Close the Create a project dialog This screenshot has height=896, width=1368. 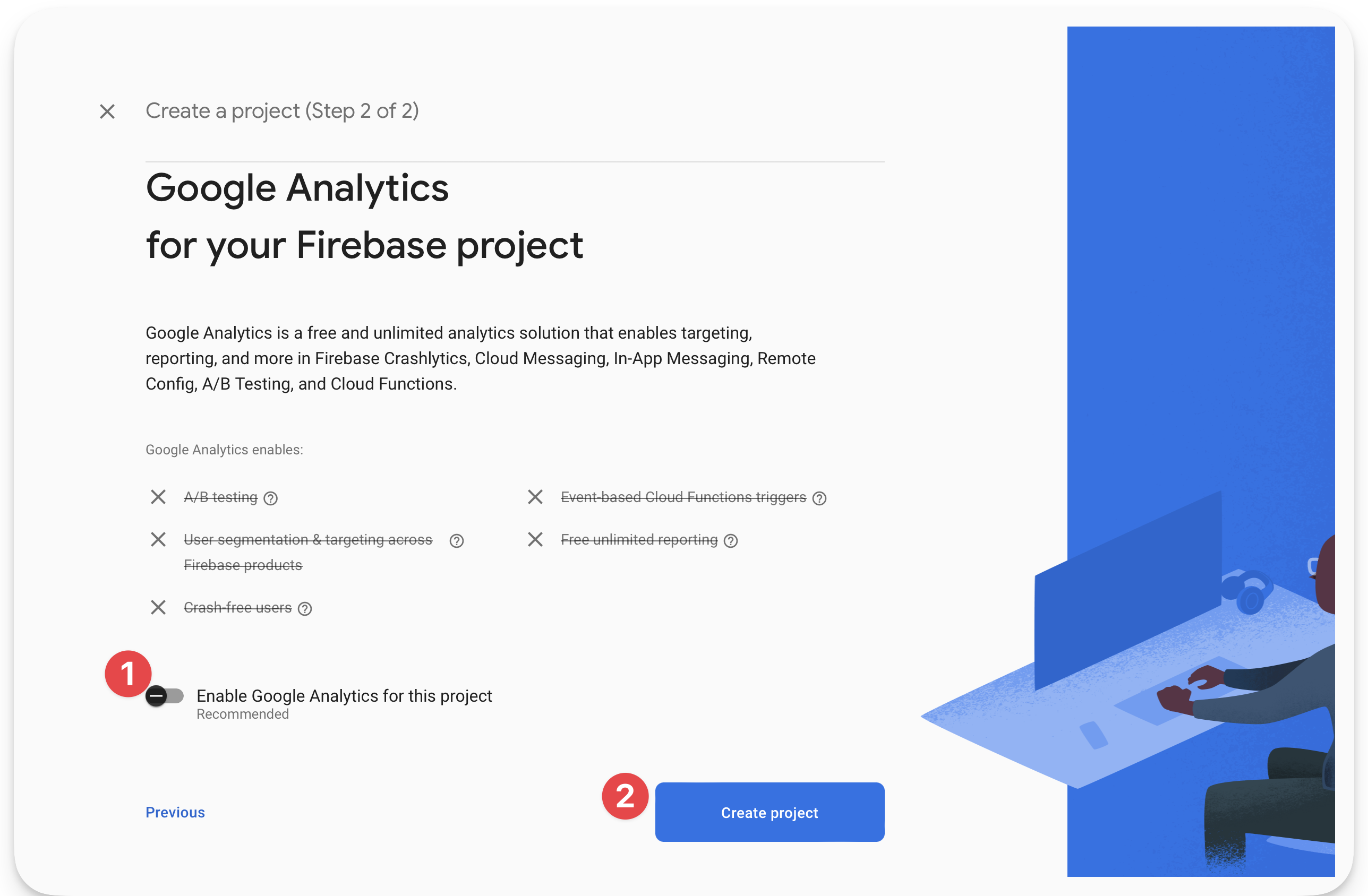pyautogui.click(x=107, y=111)
